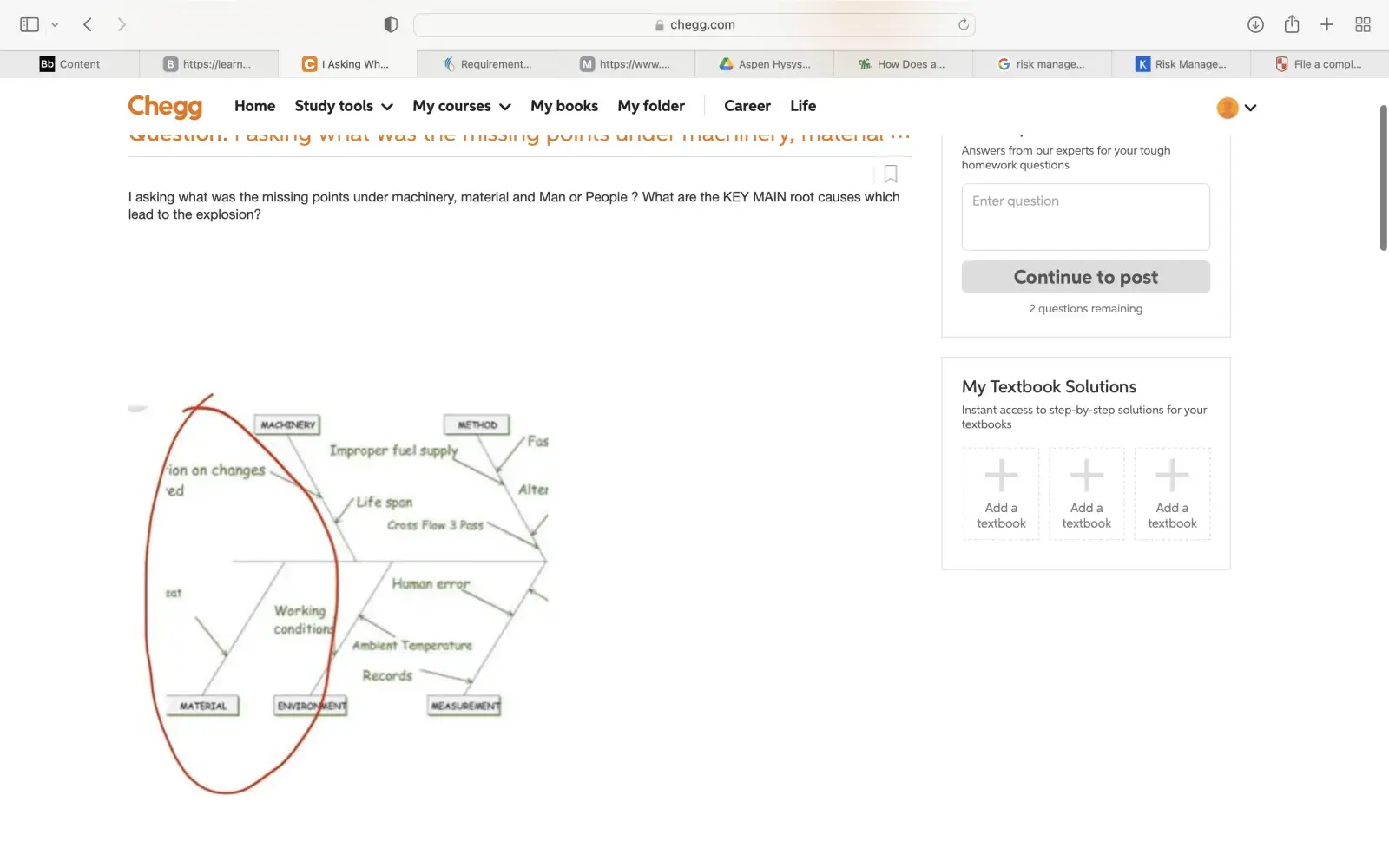1389x868 pixels.
Task: Go back using the browser back arrow
Action: pos(88,24)
